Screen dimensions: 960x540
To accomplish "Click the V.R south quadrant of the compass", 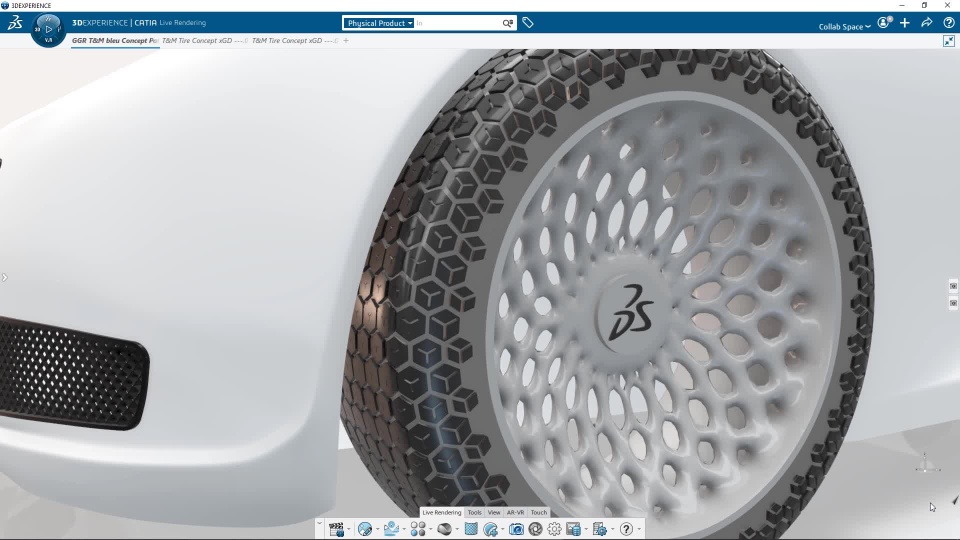I will click(48, 40).
